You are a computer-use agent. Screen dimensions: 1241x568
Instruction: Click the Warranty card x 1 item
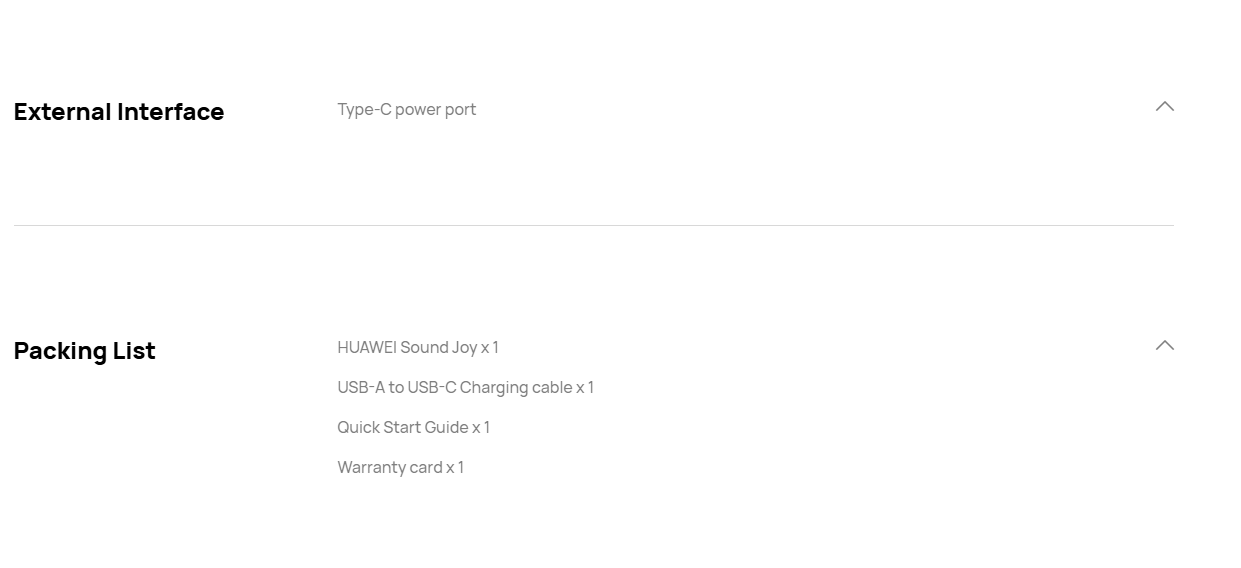tap(401, 467)
